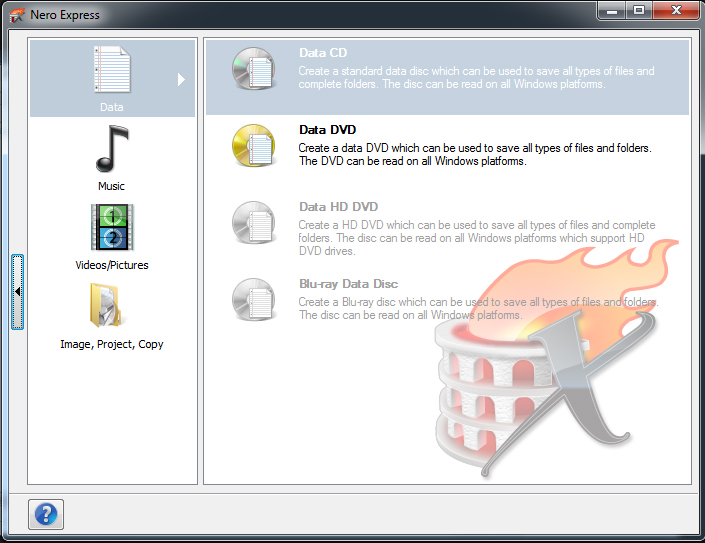Open the Videos/Pictures film strip icon
The width and height of the screenshot is (705, 543).
tap(112, 227)
